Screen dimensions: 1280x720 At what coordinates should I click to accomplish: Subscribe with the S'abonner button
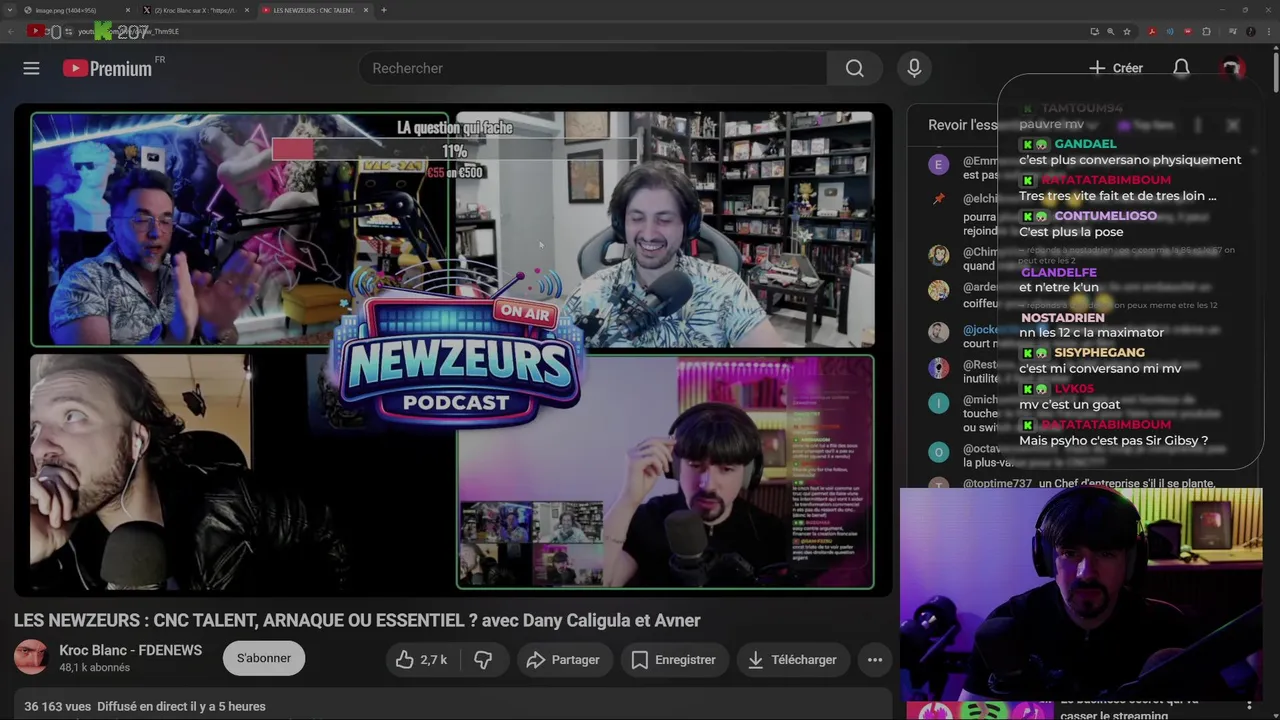coord(264,658)
